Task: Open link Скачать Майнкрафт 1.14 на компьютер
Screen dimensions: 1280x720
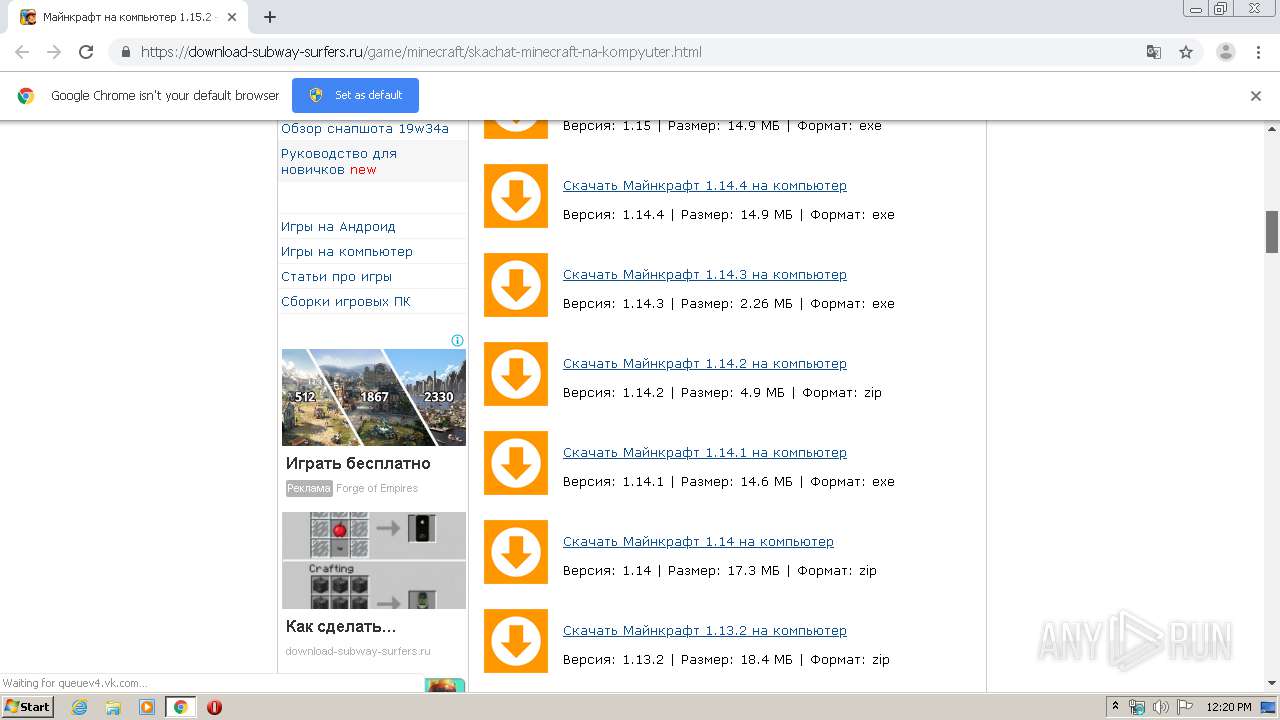Action: pos(698,542)
